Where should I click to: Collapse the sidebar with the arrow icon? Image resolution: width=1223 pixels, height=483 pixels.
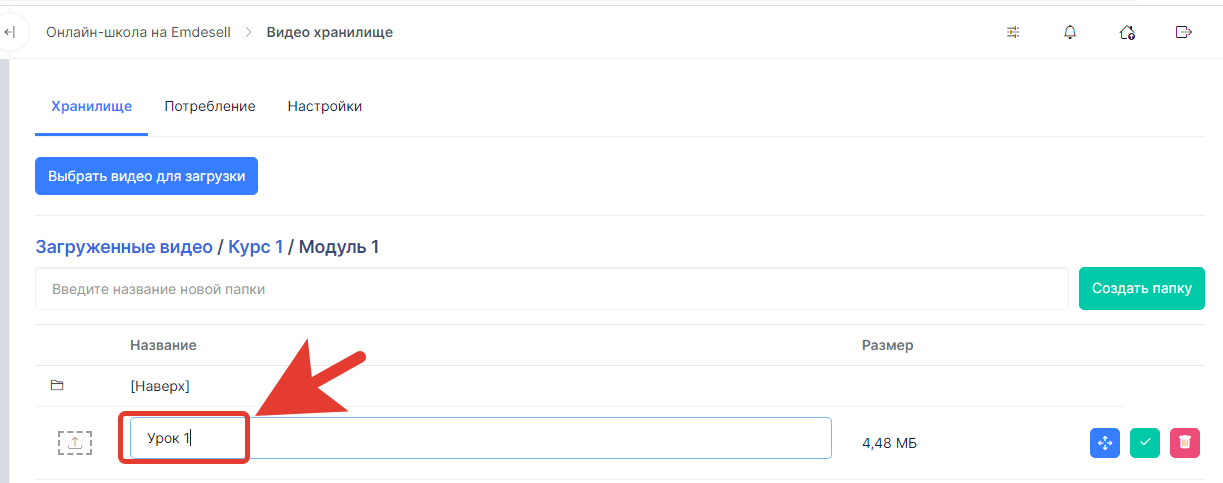tap(10, 32)
